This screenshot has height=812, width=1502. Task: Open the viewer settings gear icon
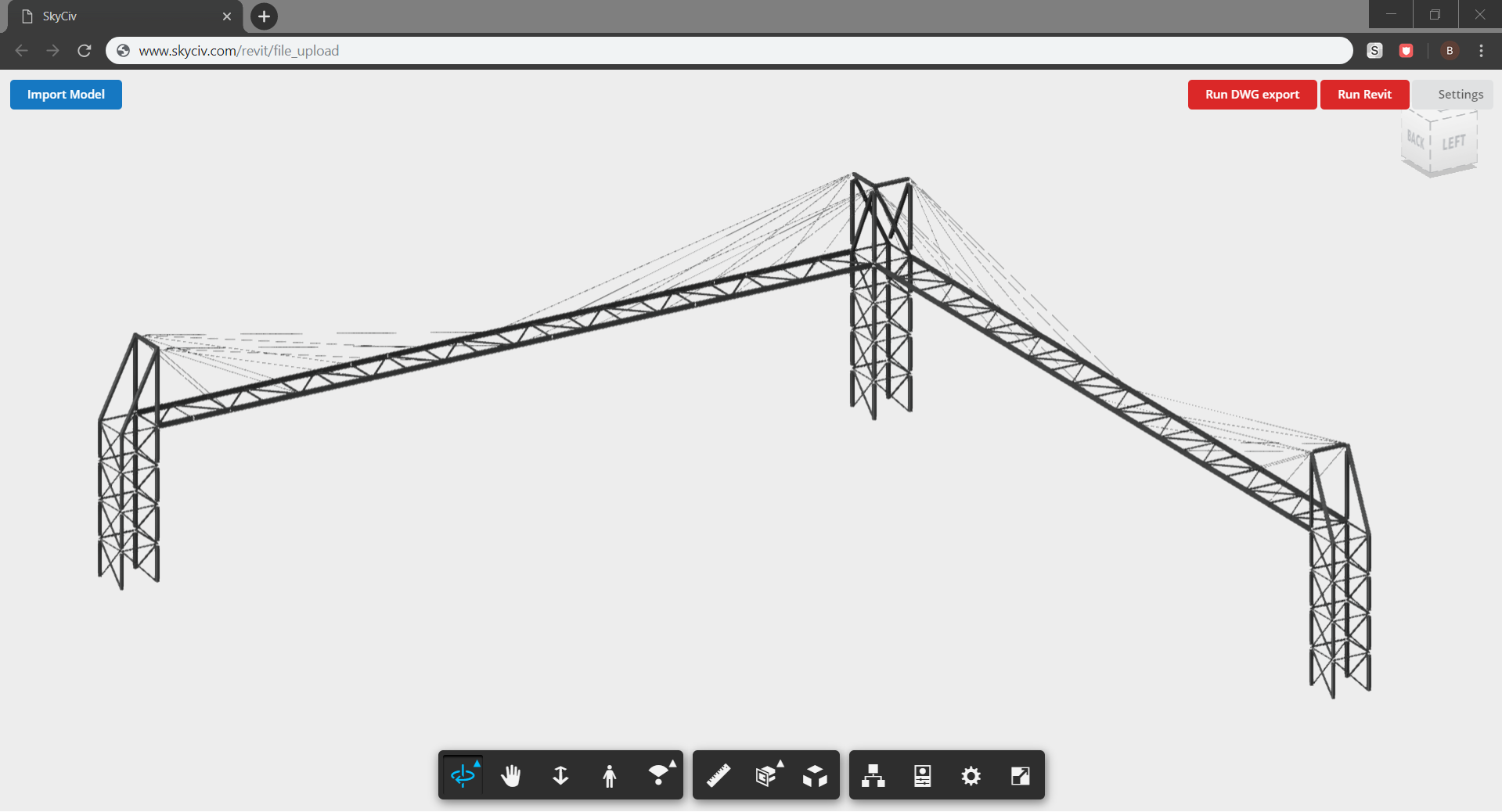[971, 775]
